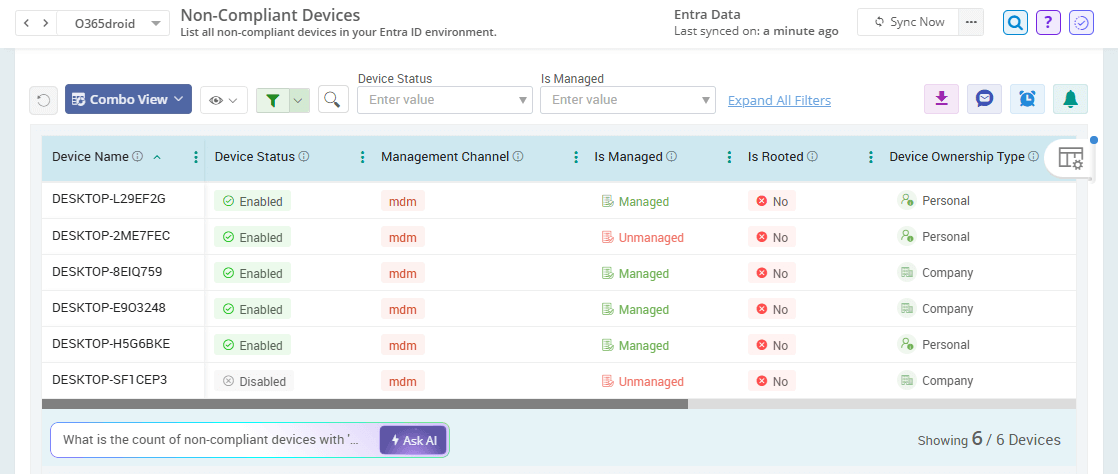Open the Is Managed filter dropdown
Screen dimensions: 1118x474
pyautogui.click(x=628, y=100)
